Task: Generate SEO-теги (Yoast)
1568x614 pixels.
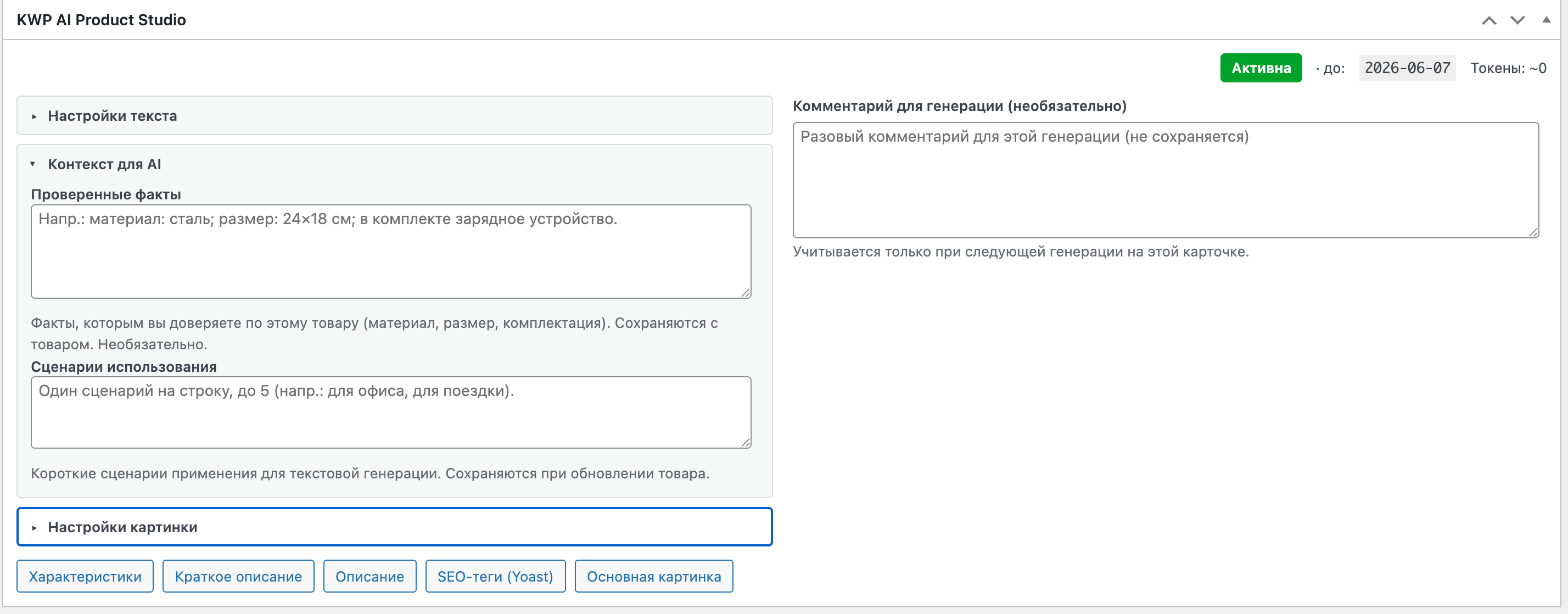Action: 495,576
